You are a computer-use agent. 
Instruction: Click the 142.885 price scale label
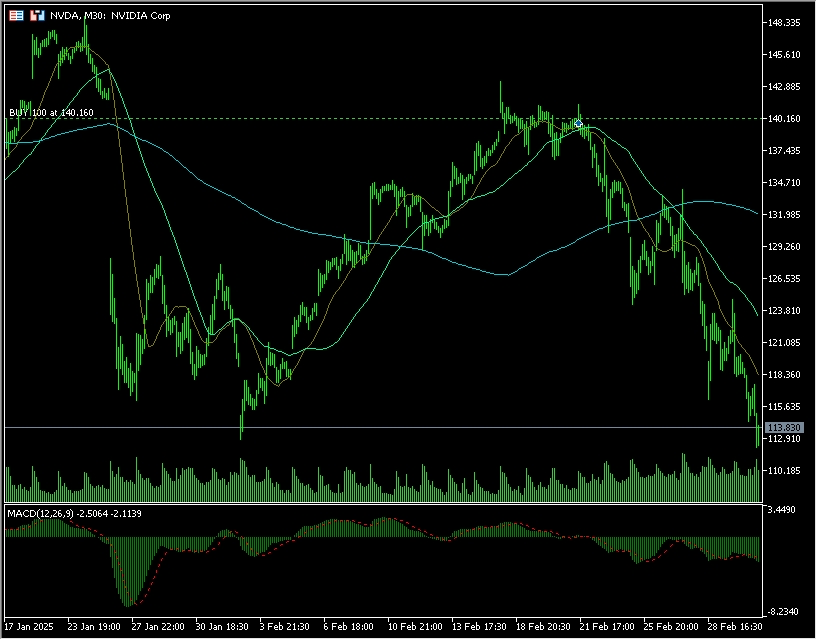(784, 87)
